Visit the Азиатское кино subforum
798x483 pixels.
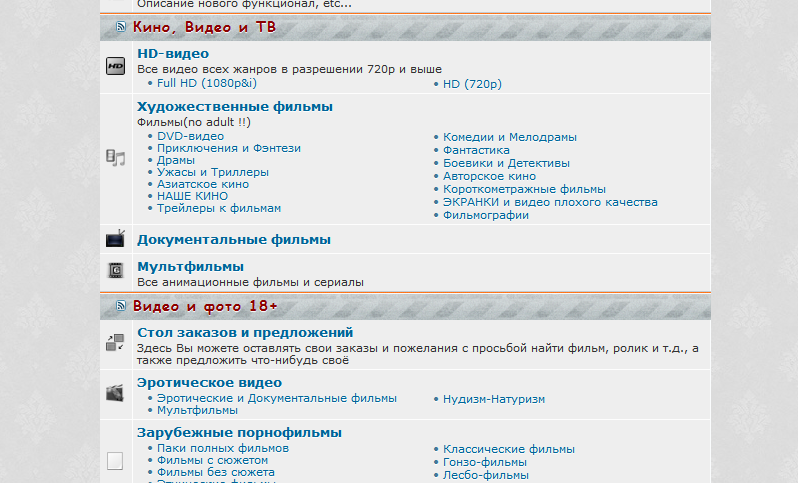click(203, 184)
